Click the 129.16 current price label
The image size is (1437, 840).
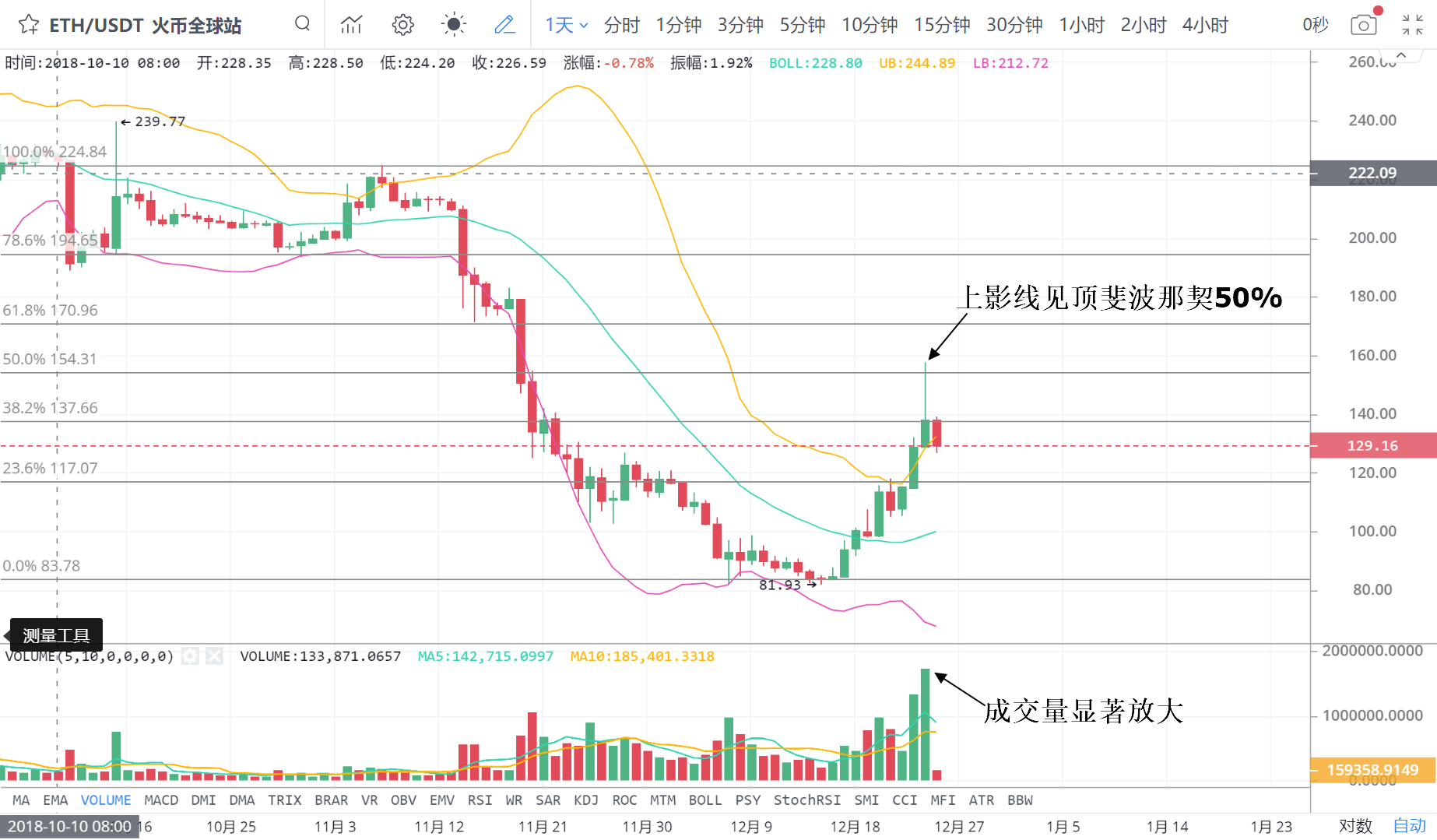(1373, 445)
